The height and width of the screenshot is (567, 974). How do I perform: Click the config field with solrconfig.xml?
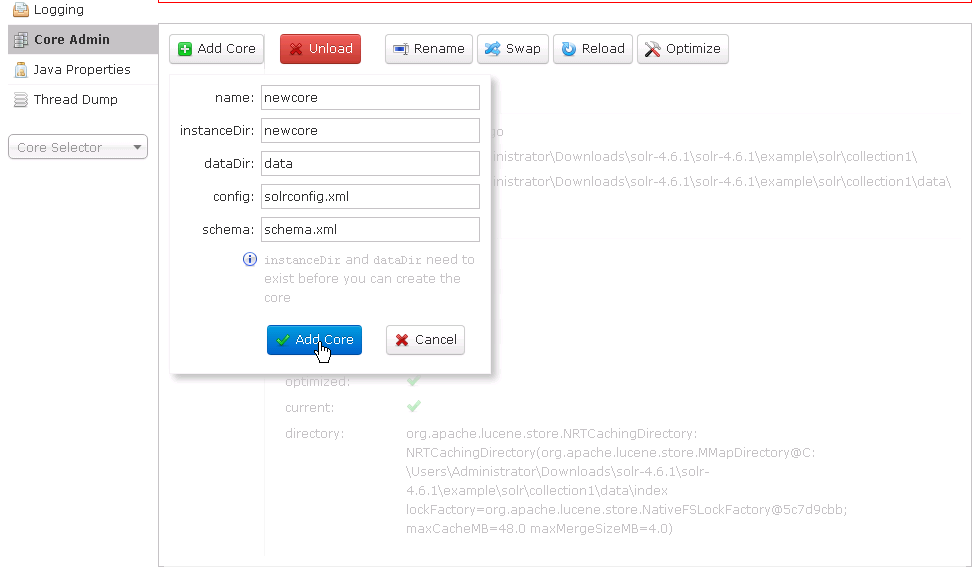tap(370, 196)
